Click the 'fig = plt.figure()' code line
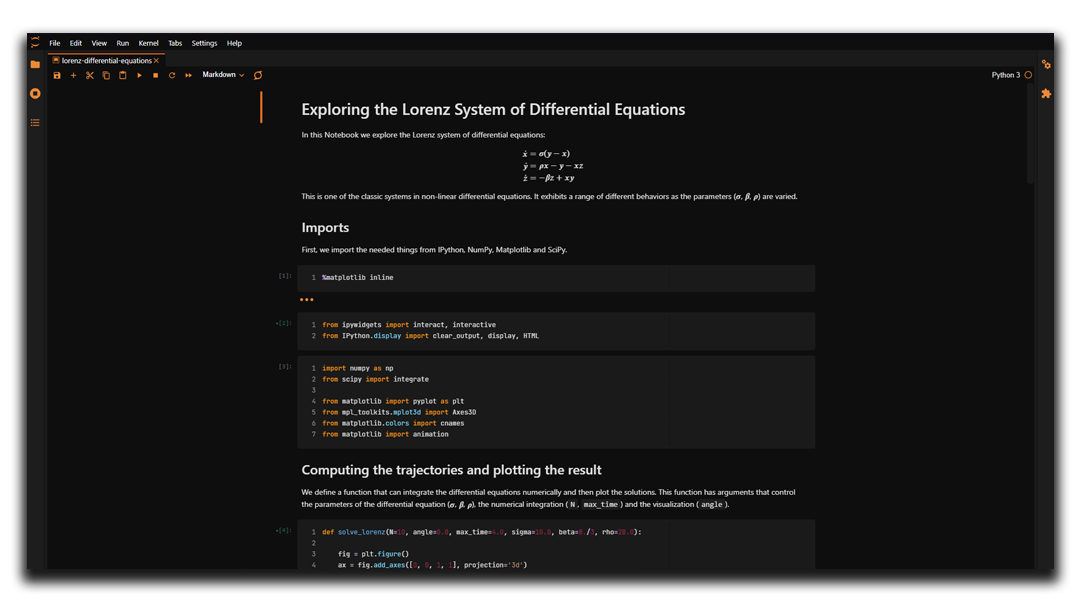The height and width of the screenshot is (601, 1081). pyautogui.click(x=373, y=554)
